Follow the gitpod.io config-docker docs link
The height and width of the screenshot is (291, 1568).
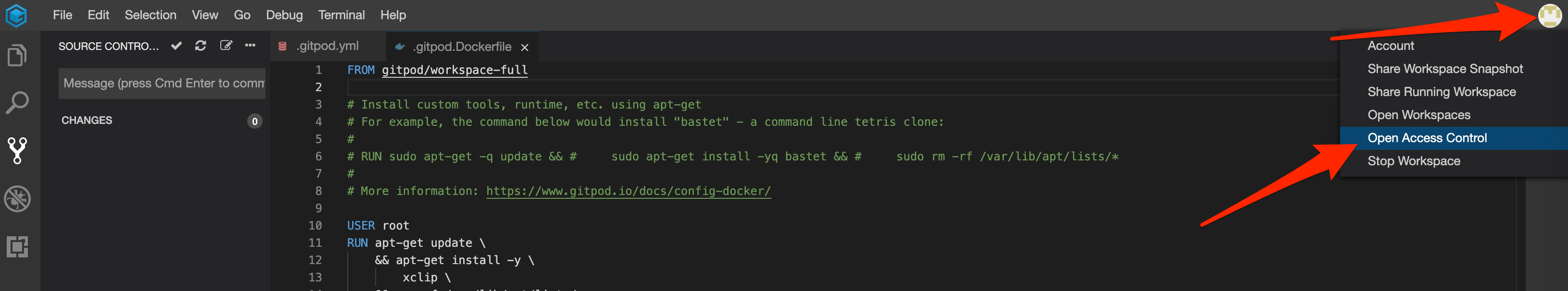click(x=628, y=191)
